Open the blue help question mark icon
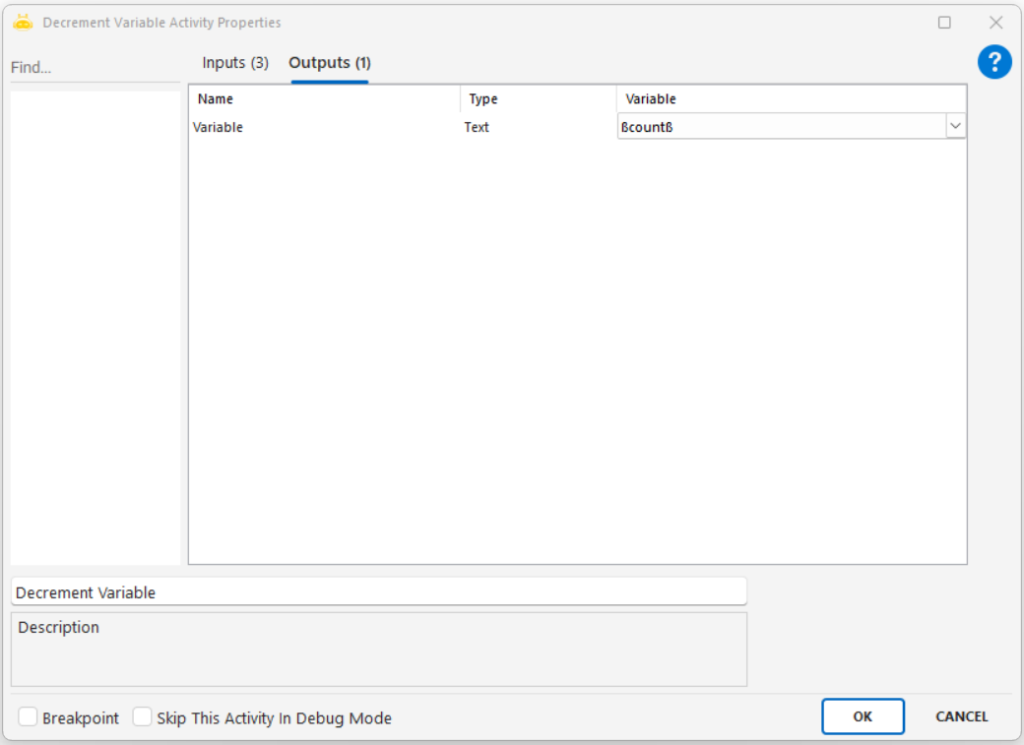Screen dimensions: 1024x745 pyautogui.click(x=994, y=63)
